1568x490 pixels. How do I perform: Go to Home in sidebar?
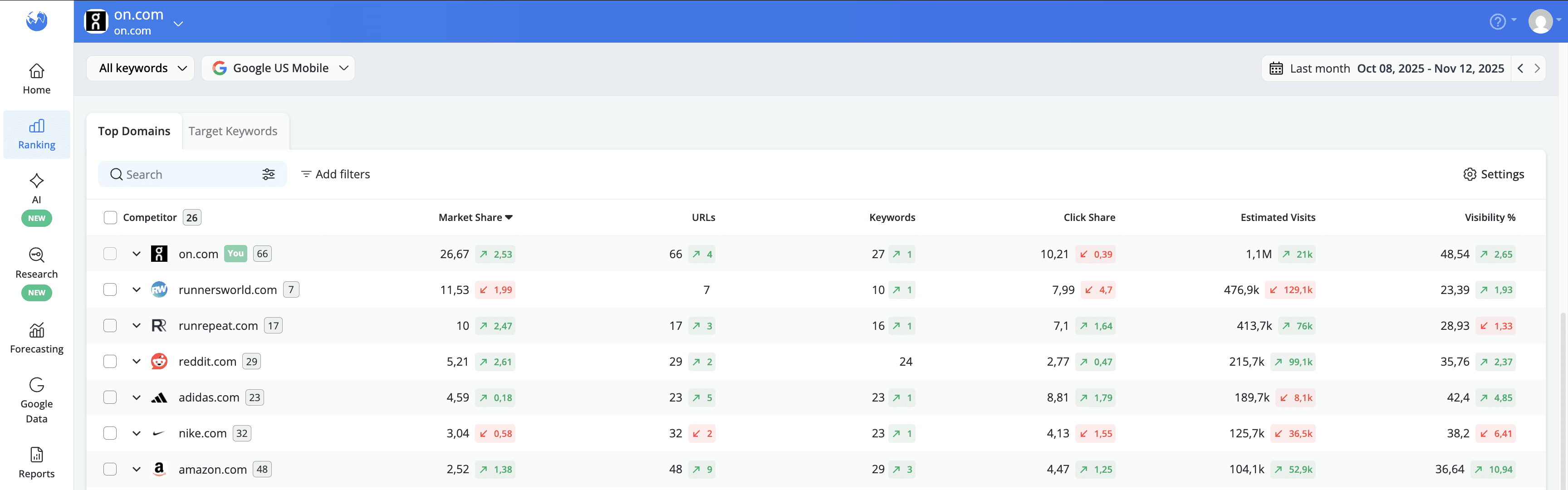tap(36, 79)
